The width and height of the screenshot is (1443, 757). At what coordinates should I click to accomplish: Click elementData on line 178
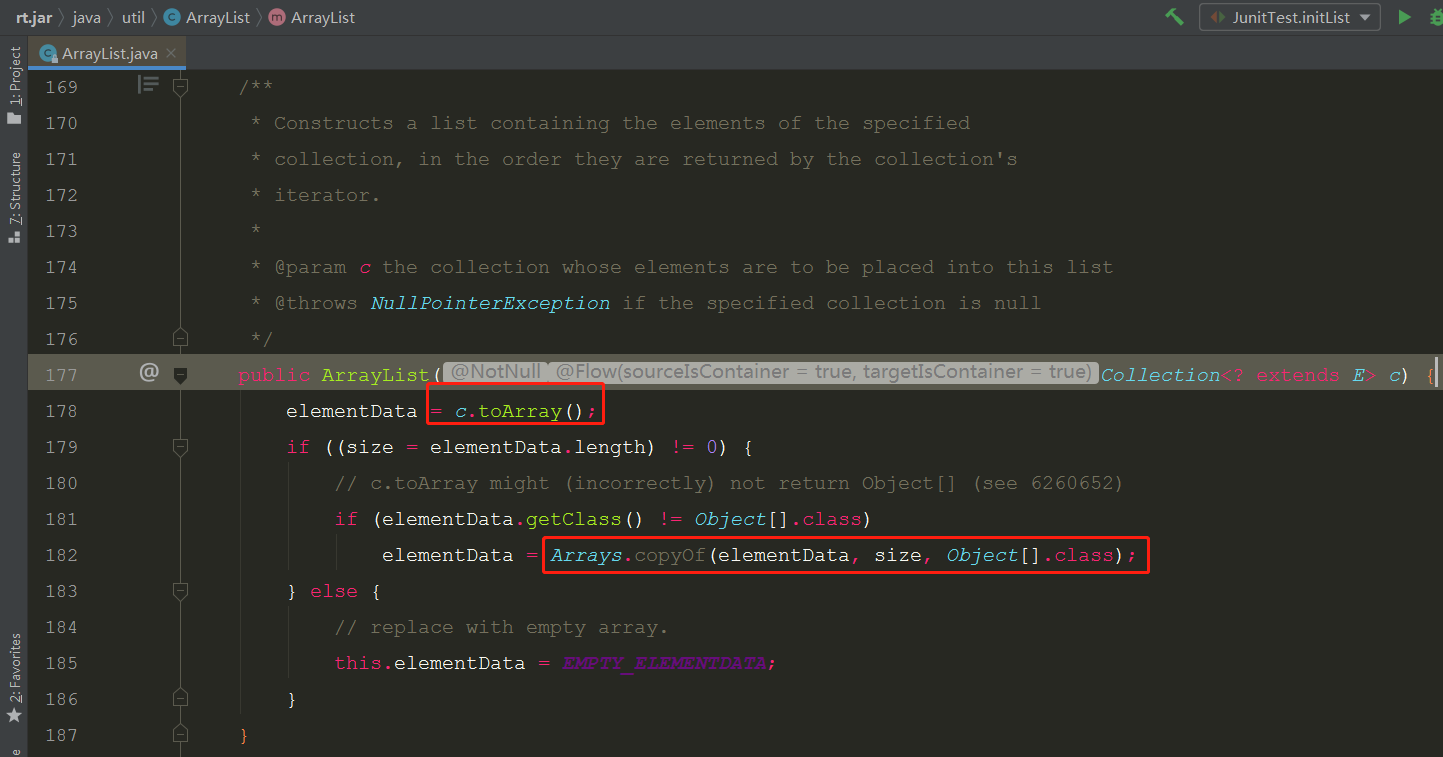(x=351, y=411)
